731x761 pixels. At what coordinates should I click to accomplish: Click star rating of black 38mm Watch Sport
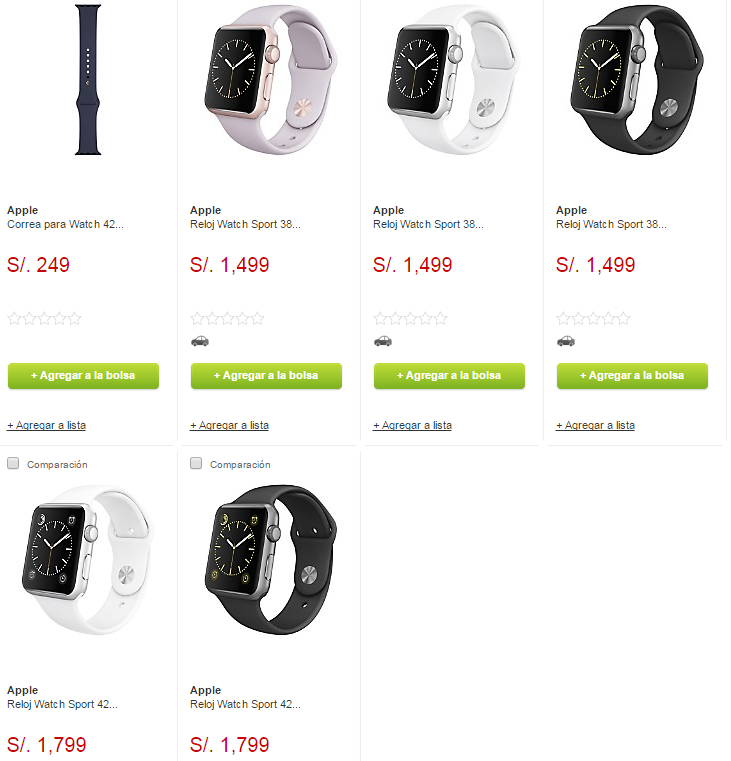pyautogui.click(x=593, y=318)
